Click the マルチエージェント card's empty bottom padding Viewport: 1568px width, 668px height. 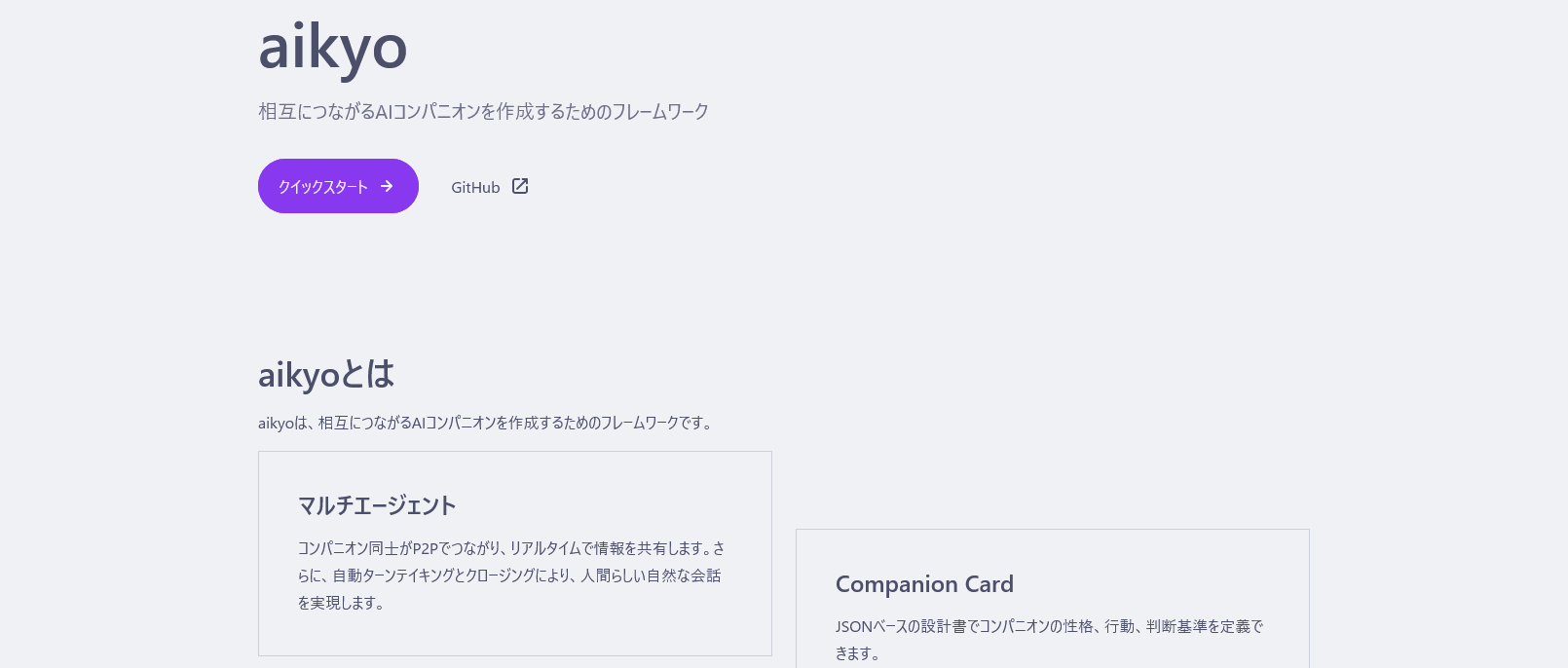tap(514, 637)
